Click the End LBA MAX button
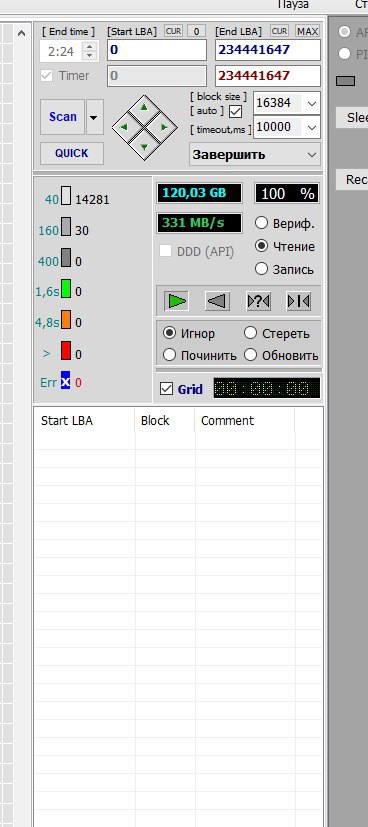The image size is (368, 827). (307, 31)
